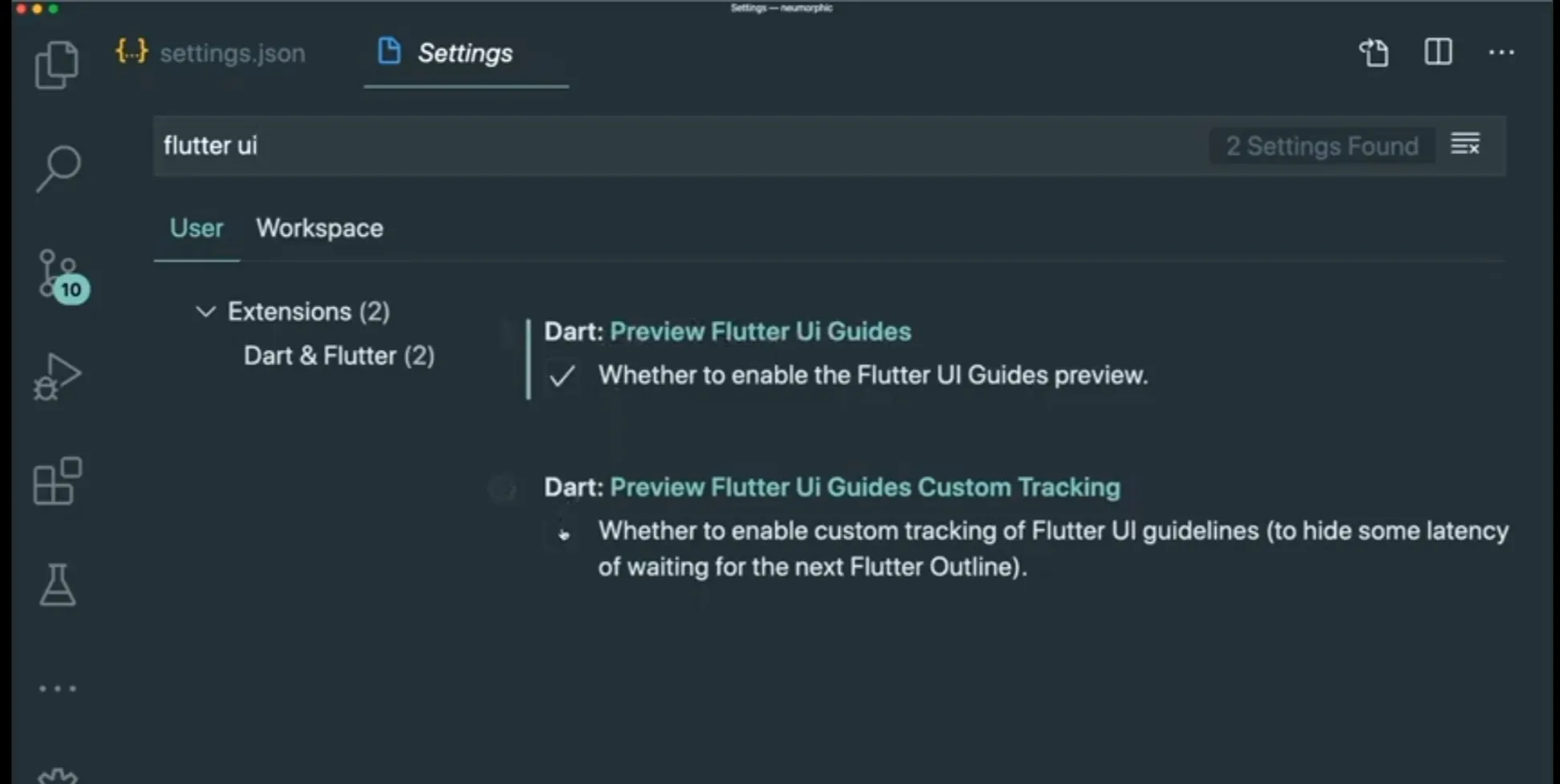Open the Extensions view icon
Image resolution: width=1560 pixels, height=784 pixels.
click(x=58, y=481)
